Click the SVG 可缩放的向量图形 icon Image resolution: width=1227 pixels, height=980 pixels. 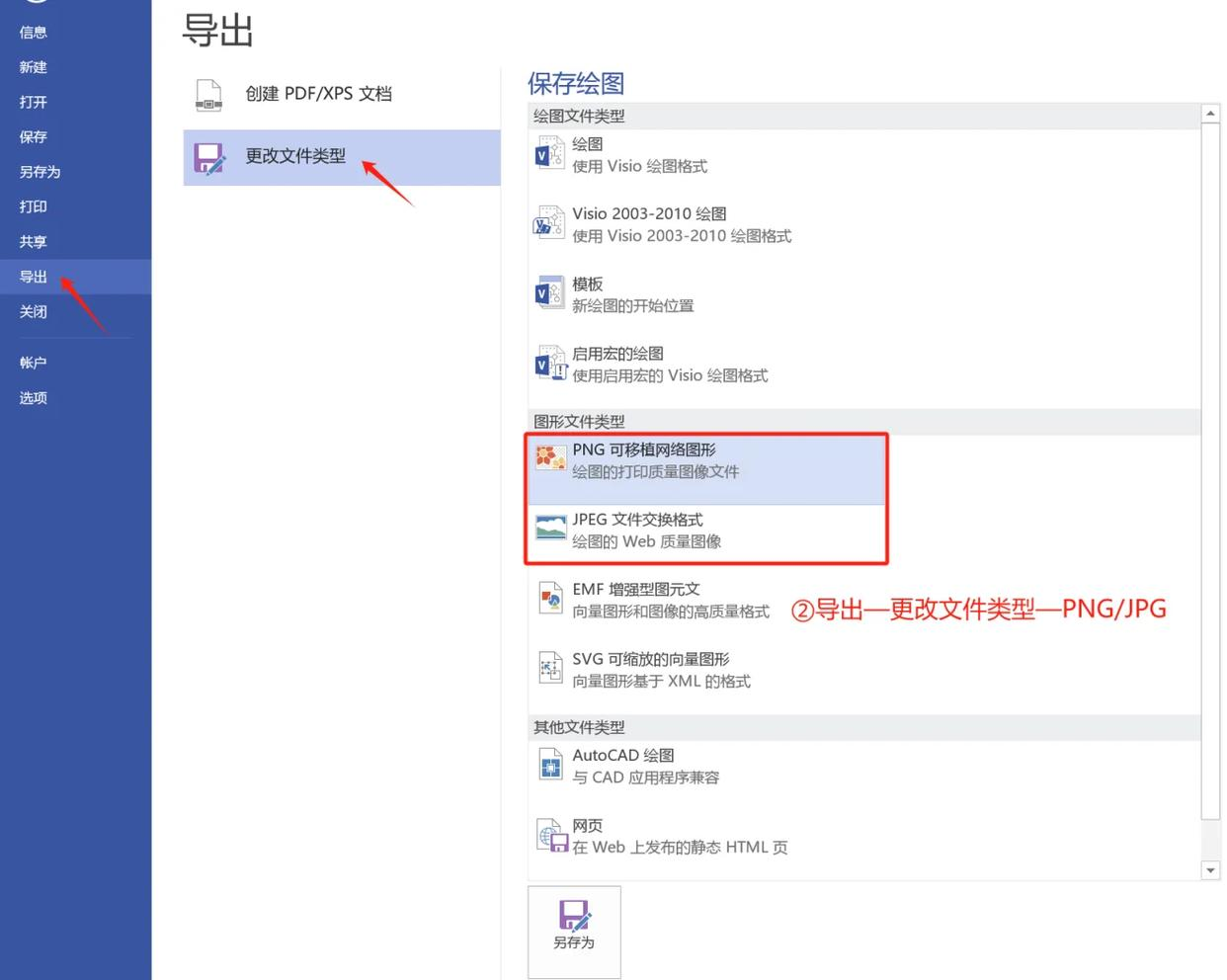click(x=550, y=669)
